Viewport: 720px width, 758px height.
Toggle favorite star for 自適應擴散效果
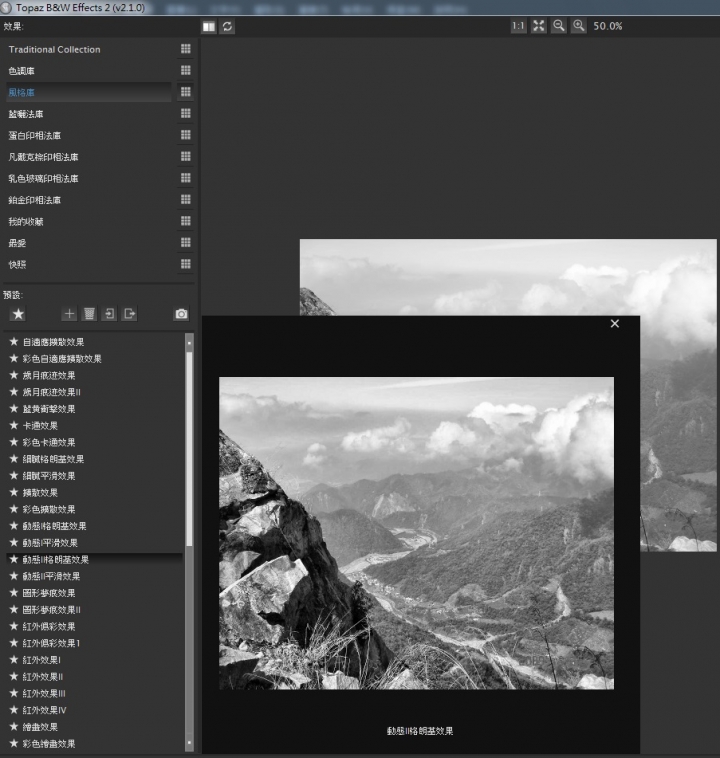point(14,342)
